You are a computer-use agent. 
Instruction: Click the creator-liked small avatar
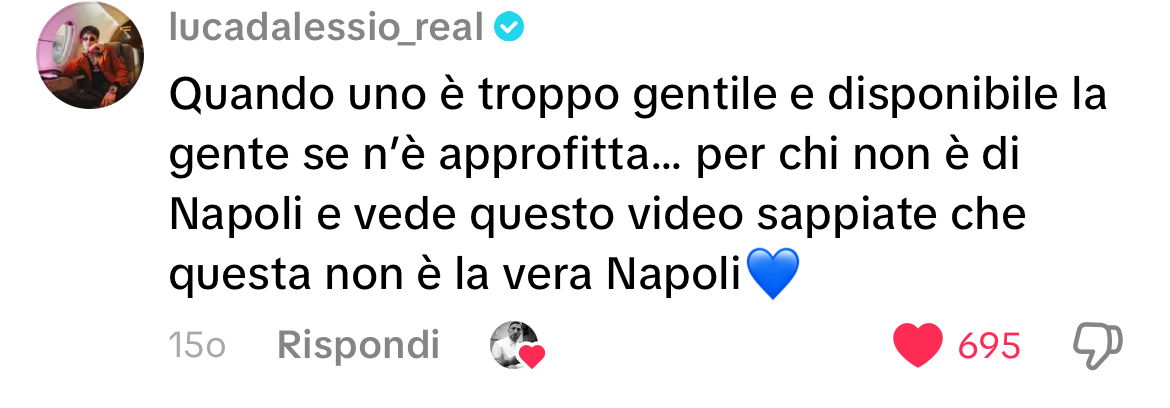515,345
